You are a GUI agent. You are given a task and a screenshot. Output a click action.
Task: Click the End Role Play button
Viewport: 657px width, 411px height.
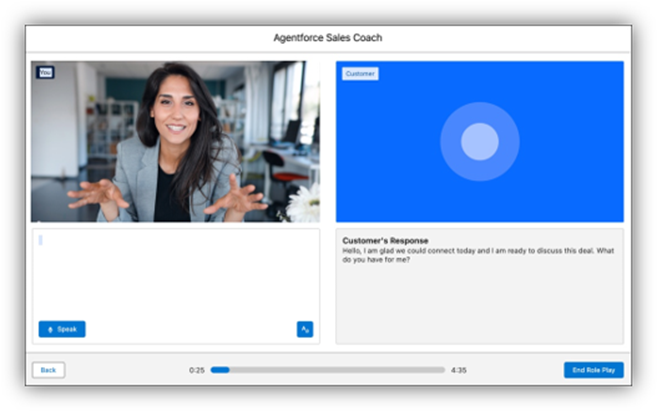(593, 370)
